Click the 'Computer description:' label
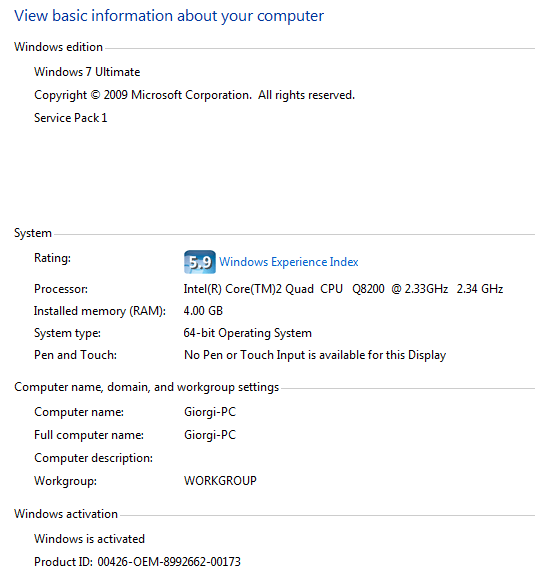This screenshot has width=535, height=577. (93, 459)
